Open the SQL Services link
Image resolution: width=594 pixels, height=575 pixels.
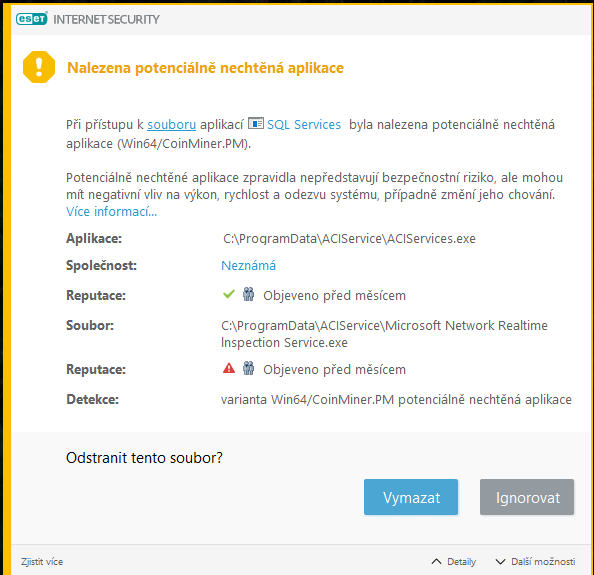coord(304,125)
